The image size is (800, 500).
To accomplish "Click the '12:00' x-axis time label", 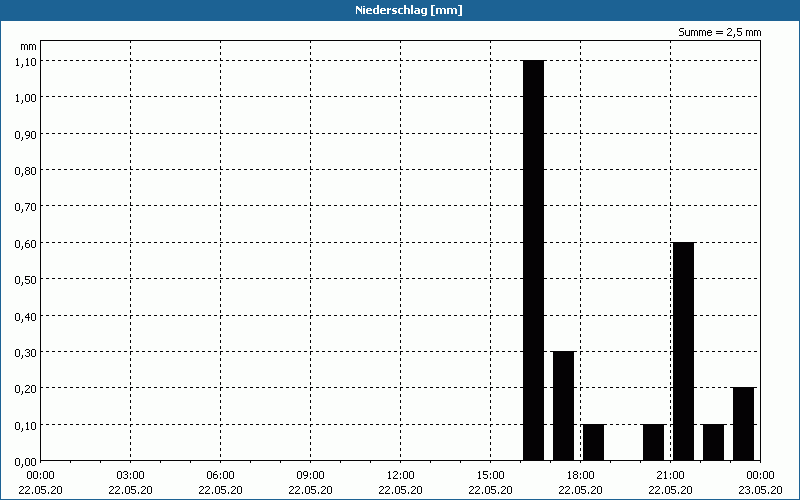I will point(401,476).
